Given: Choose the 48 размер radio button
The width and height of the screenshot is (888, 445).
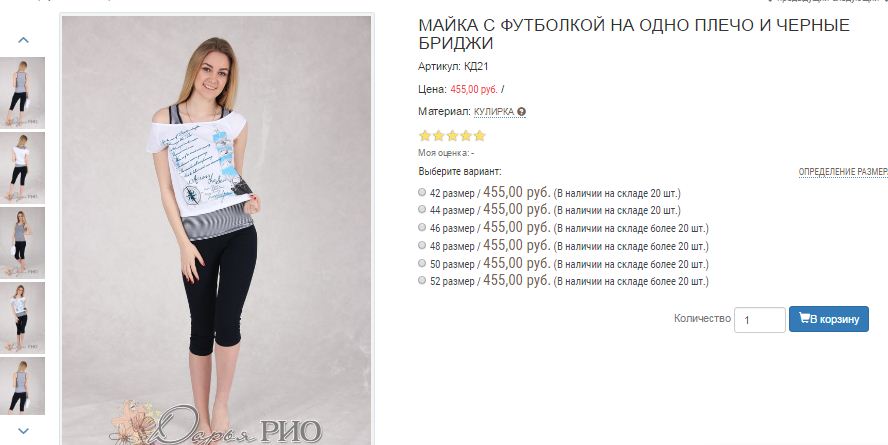Looking at the screenshot, I should (x=422, y=246).
